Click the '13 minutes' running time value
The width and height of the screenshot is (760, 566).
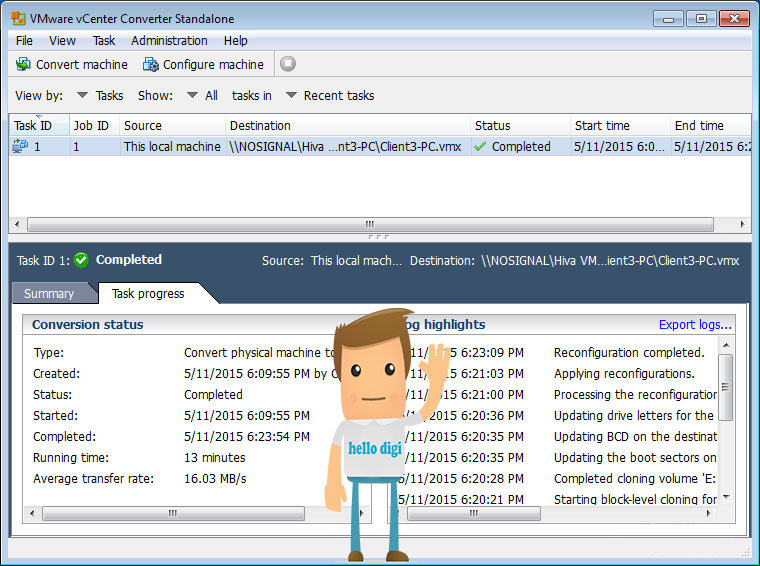coord(215,457)
